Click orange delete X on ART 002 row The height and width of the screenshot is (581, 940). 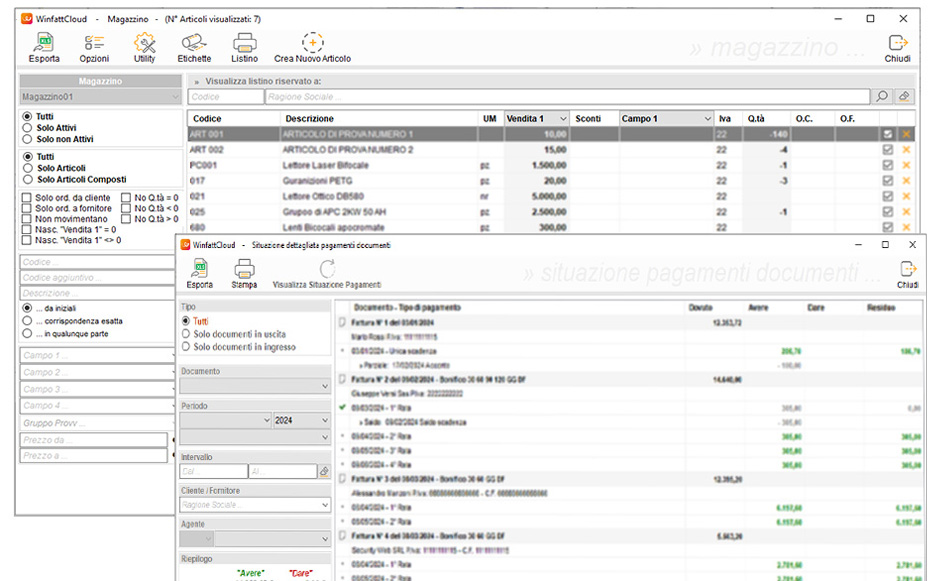coord(906,150)
